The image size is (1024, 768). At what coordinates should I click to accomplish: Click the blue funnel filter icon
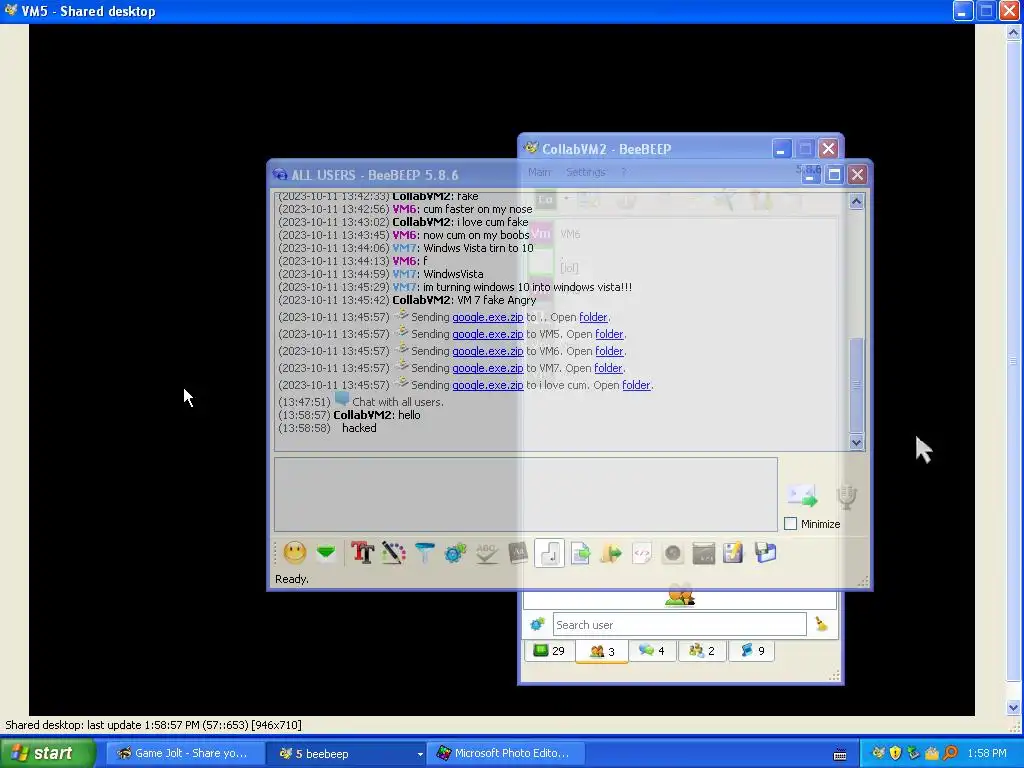coord(424,553)
